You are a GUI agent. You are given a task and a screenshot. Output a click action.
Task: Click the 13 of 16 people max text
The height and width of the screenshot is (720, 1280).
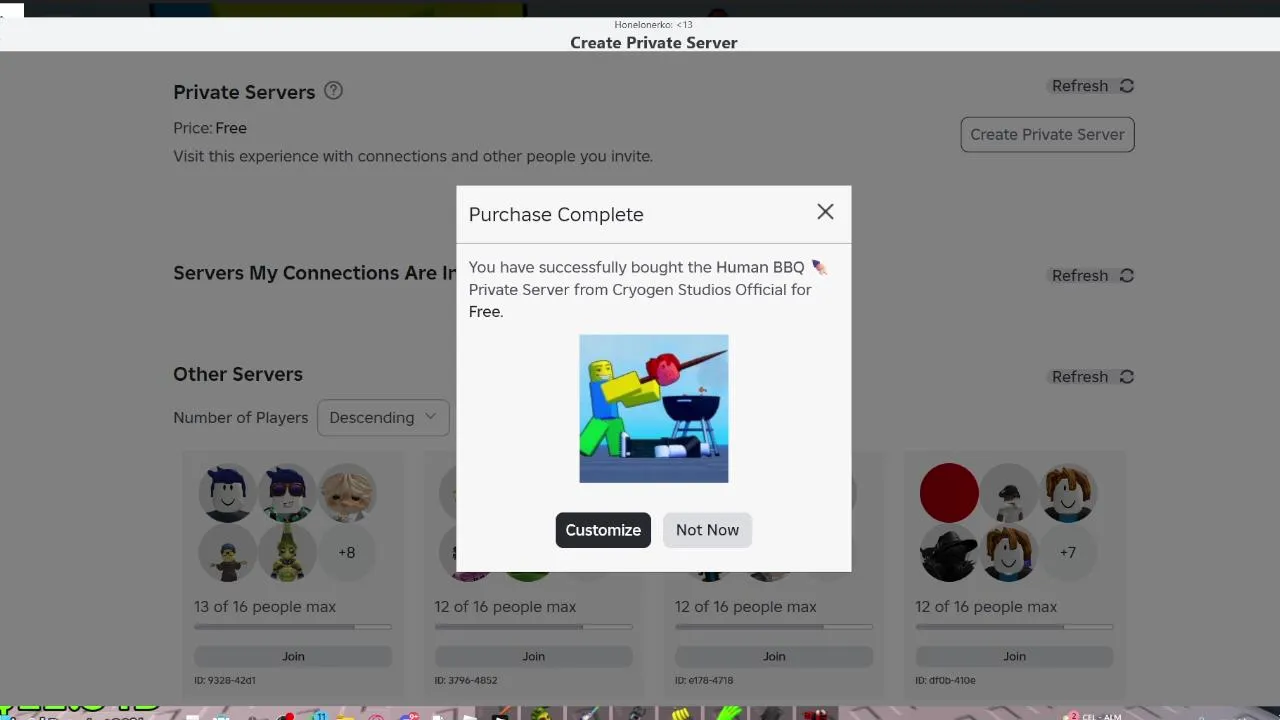pos(265,607)
